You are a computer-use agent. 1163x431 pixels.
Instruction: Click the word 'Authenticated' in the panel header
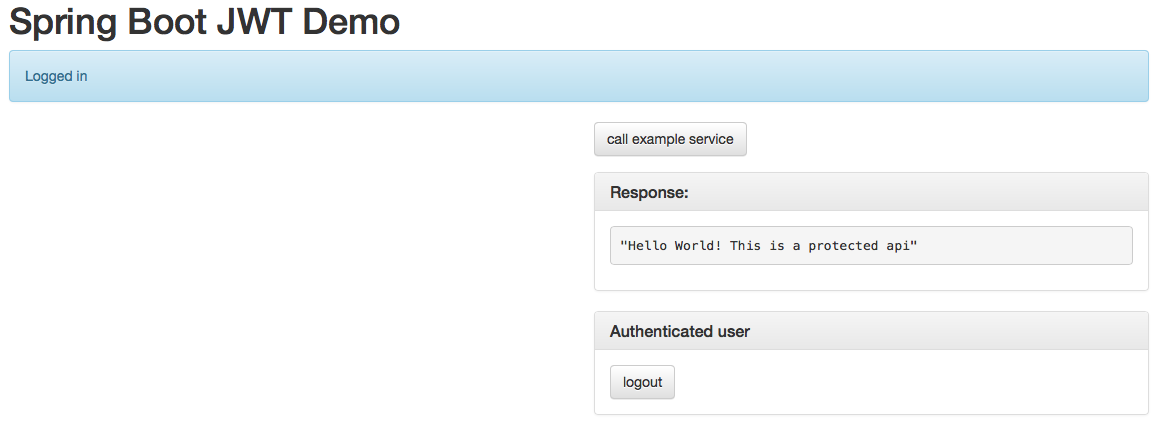pyautogui.click(x=660, y=332)
